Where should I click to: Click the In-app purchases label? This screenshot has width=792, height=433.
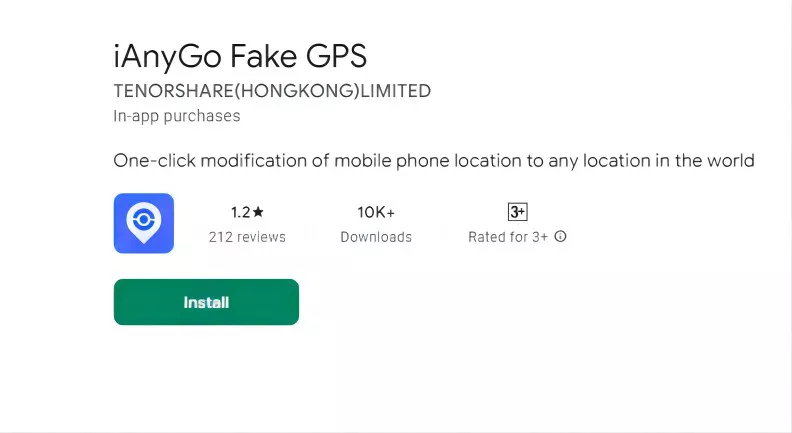tap(177, 116)
